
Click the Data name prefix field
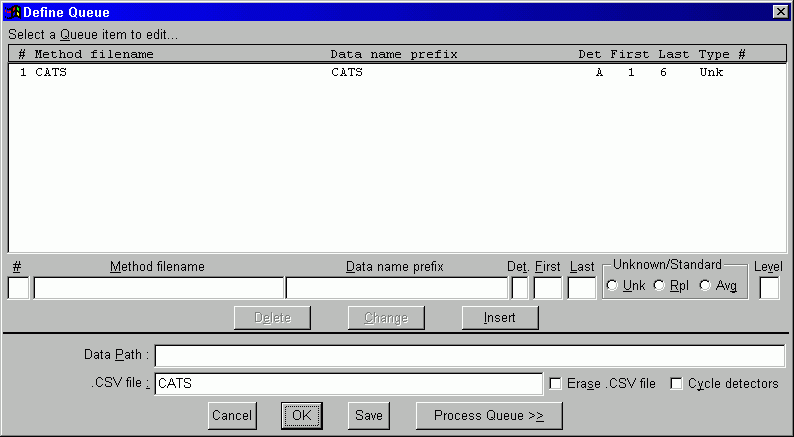pos(396,288)
